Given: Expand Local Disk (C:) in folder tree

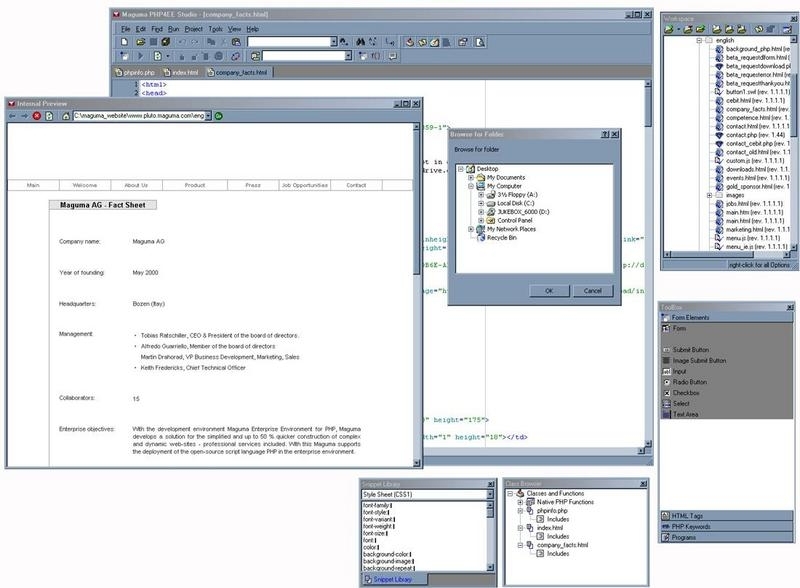Looking at the screenshot, I should point(481,203).
